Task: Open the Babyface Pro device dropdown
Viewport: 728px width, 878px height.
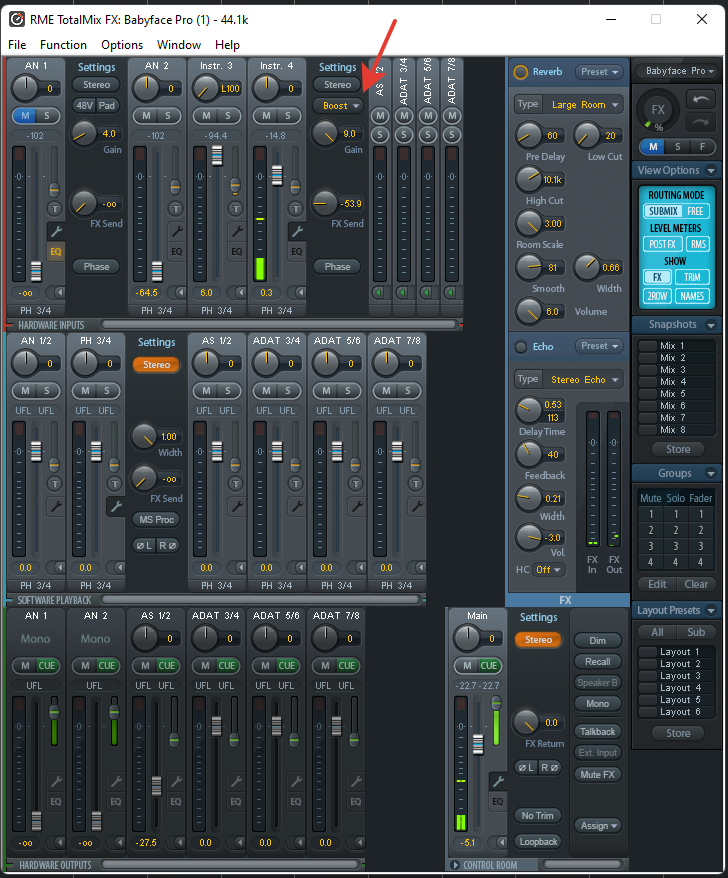Action: pyautogui.click(x=676, y=71)
